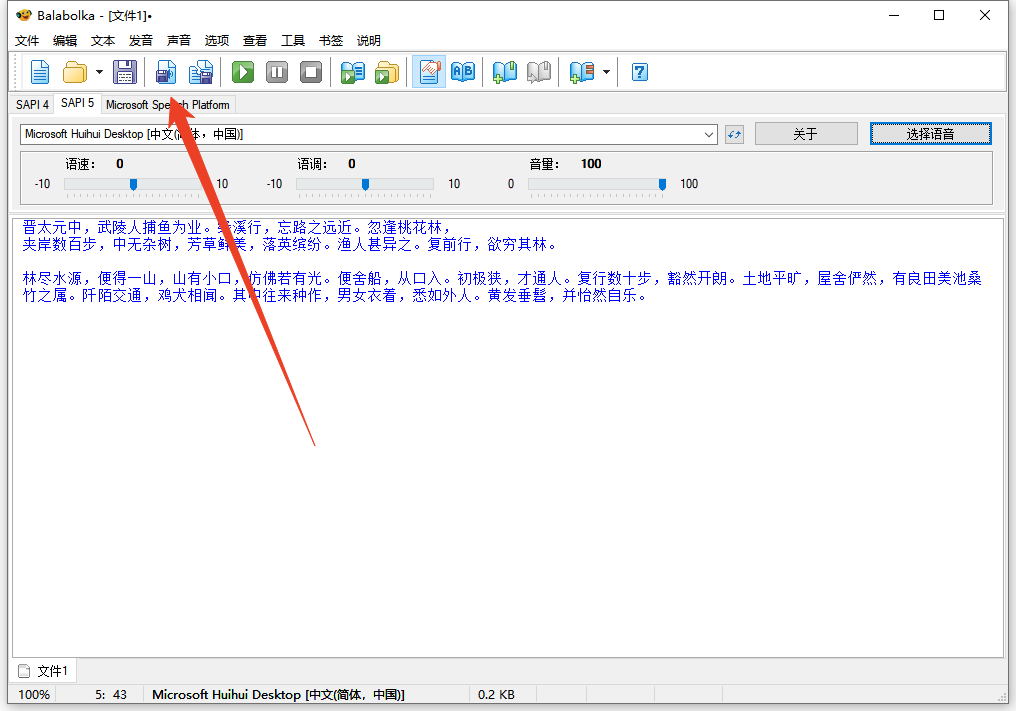Click the reset voice settings arrows button
Image resolution: width=1016 pixels, height=711 pixels.
tap(735, 134)
